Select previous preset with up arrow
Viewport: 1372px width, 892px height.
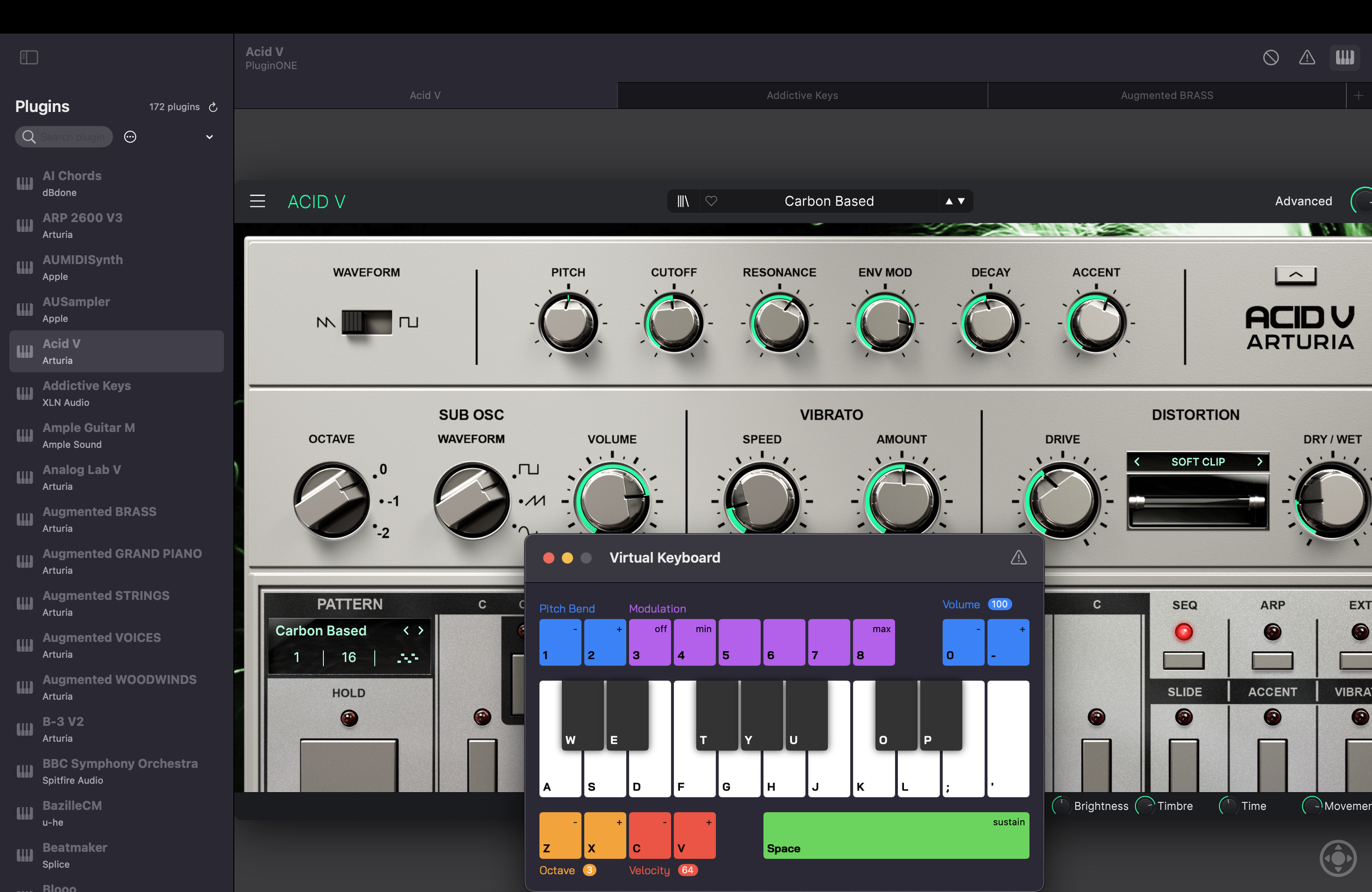click(x=948, y=201)
